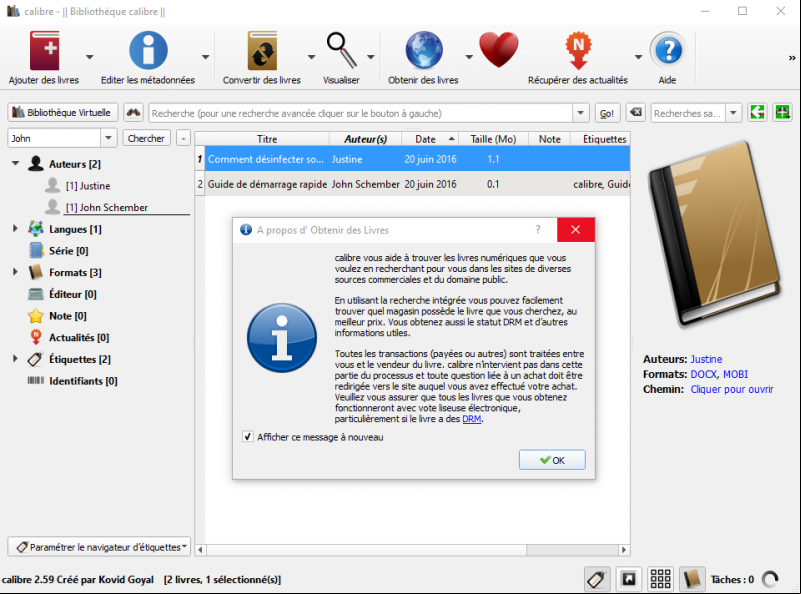Open dropdown arrow next to Ajouter des livres
Viewport: 801px width, 594px height.
point(90,57)
